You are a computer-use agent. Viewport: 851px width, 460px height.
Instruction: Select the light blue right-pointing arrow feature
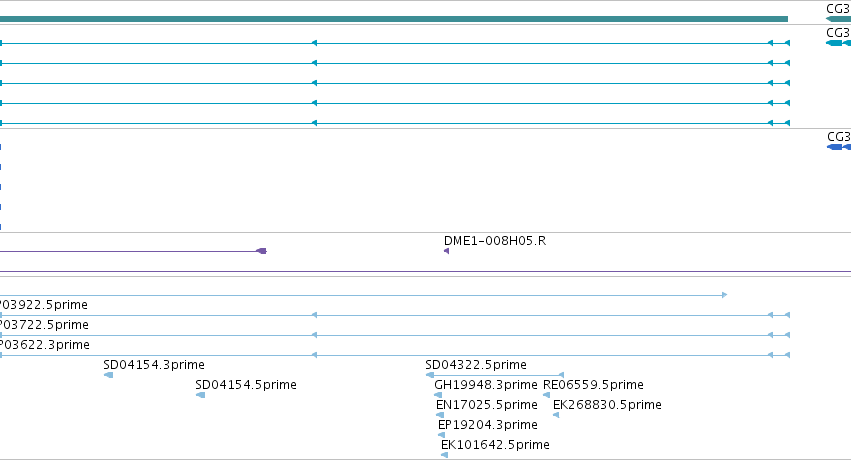364,295
